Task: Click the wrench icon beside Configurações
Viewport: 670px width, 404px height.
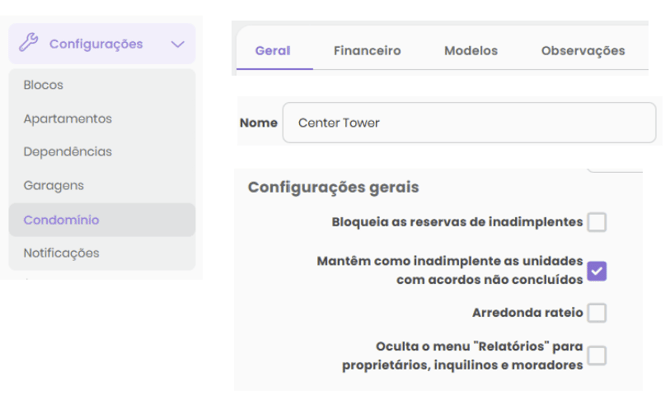Action: (29, 43)
